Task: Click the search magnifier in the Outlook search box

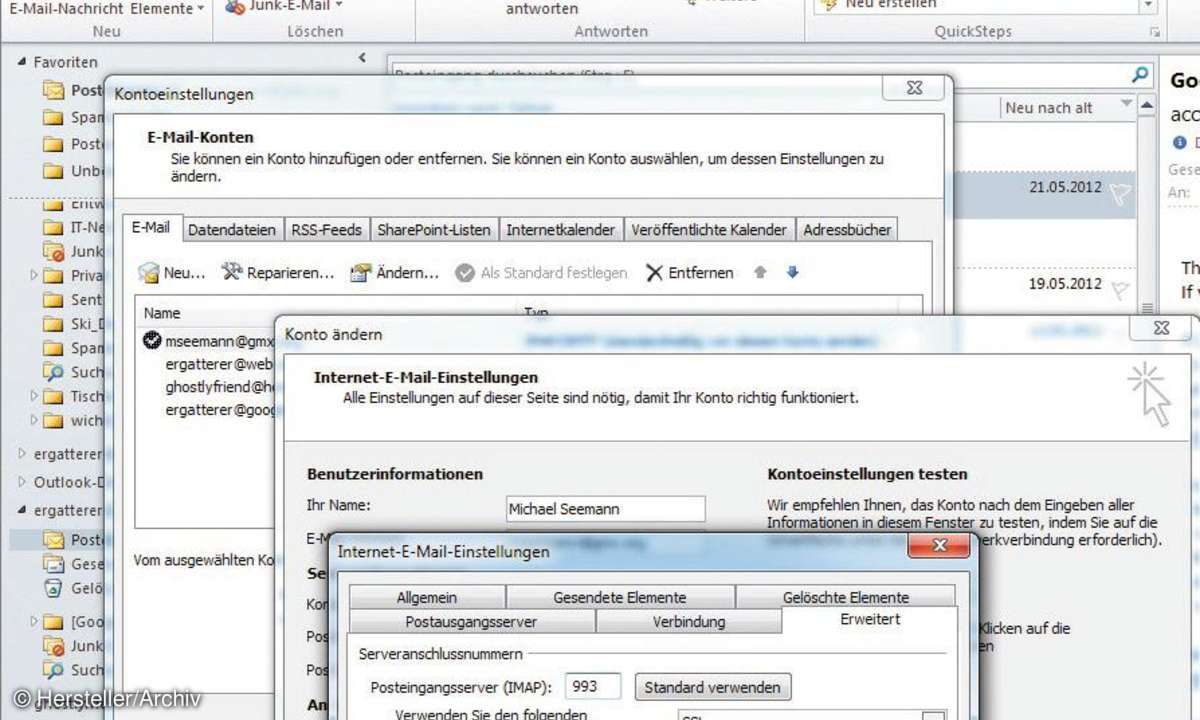Action: point(1140,74)
